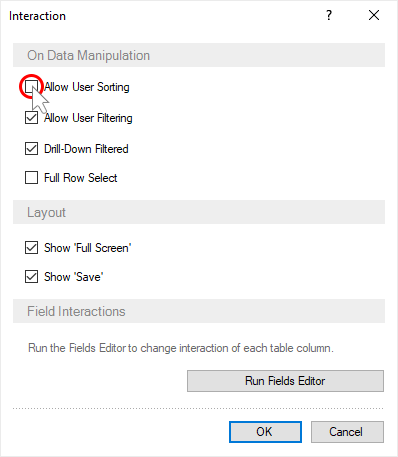
Task: Open the question mark help button
Action: (329, 15)
